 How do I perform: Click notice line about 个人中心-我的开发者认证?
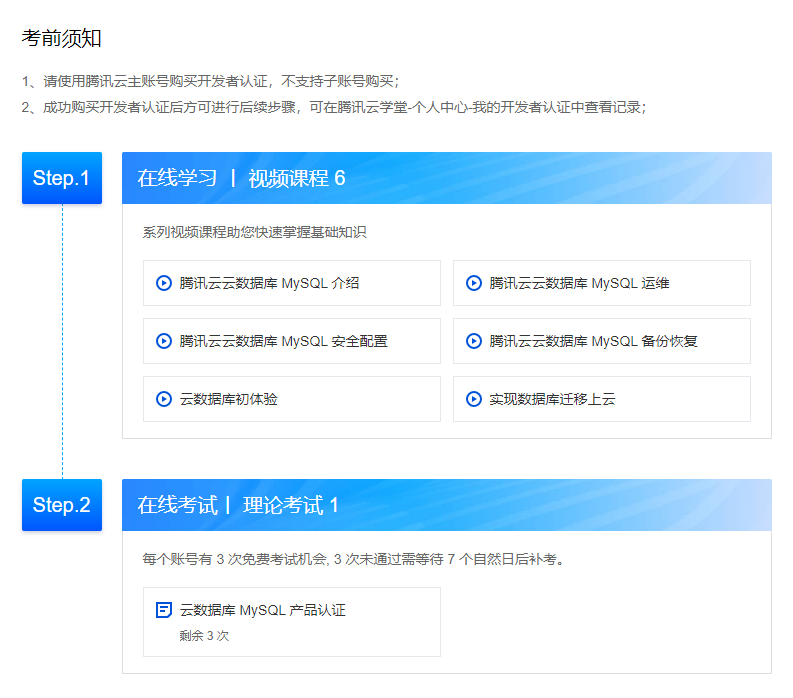click(334, 107)
